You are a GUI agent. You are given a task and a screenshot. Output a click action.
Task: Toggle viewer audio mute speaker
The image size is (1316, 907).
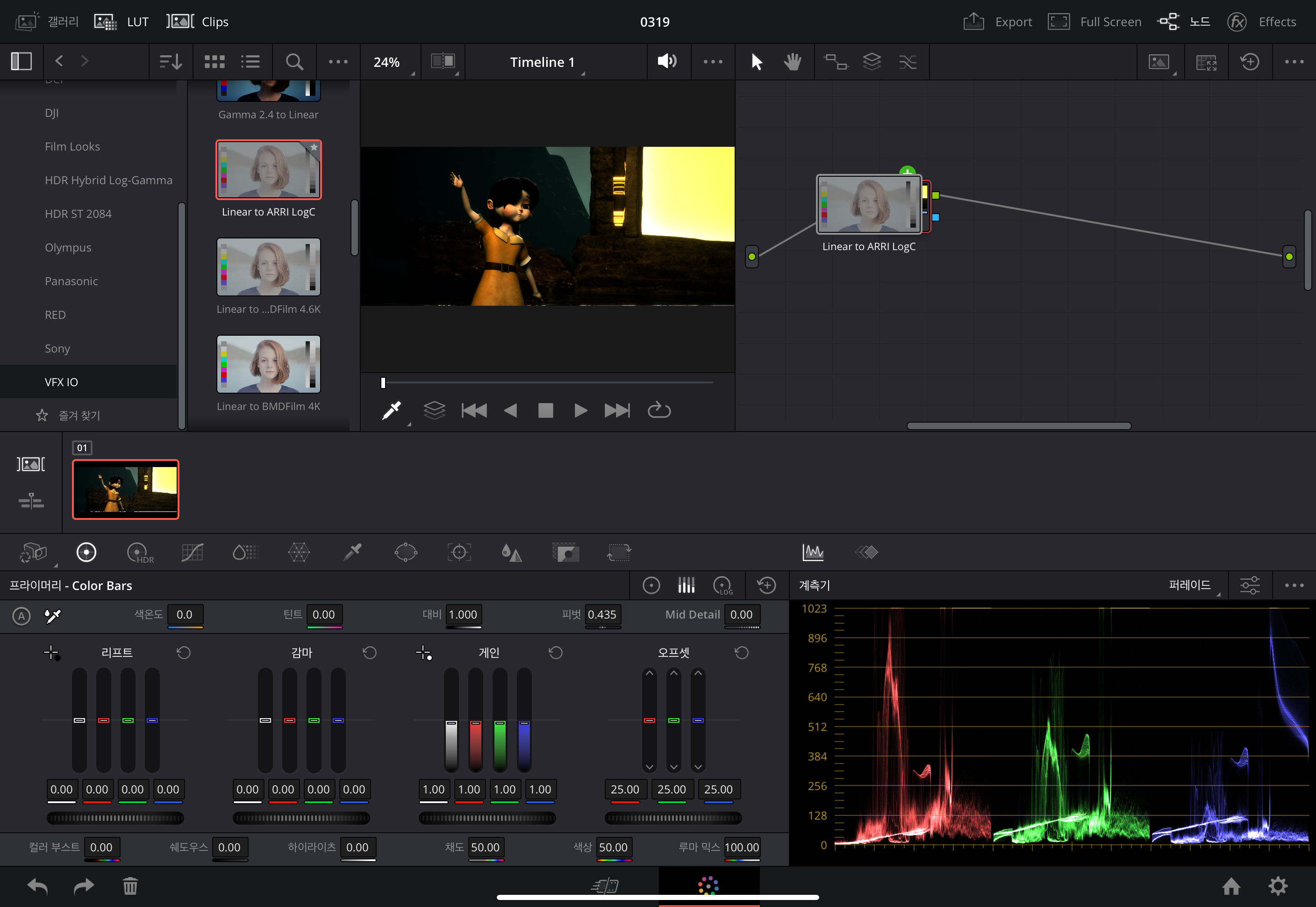pos(667,61)
